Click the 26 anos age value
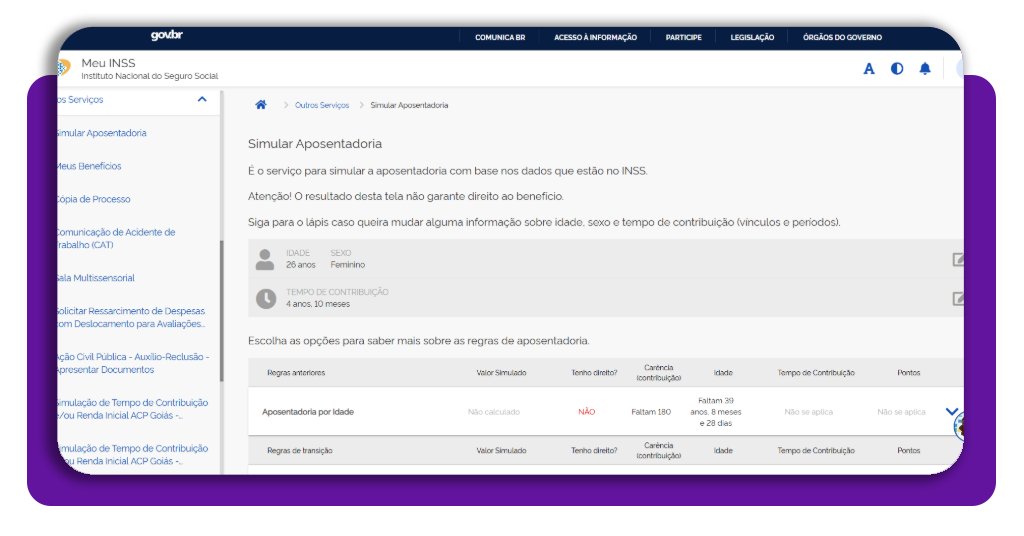This screenshot has width=1024, height=536. 300,265
